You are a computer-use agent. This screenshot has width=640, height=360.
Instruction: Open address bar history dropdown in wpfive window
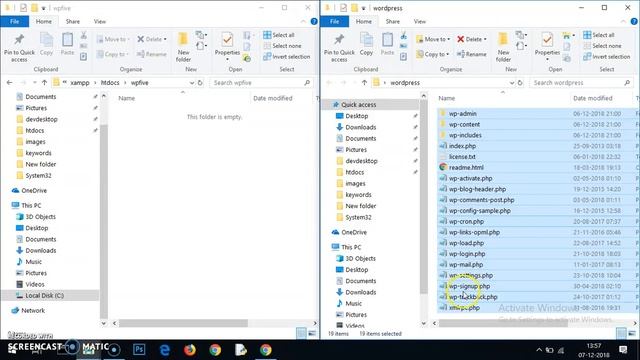[x=192, y=83]
